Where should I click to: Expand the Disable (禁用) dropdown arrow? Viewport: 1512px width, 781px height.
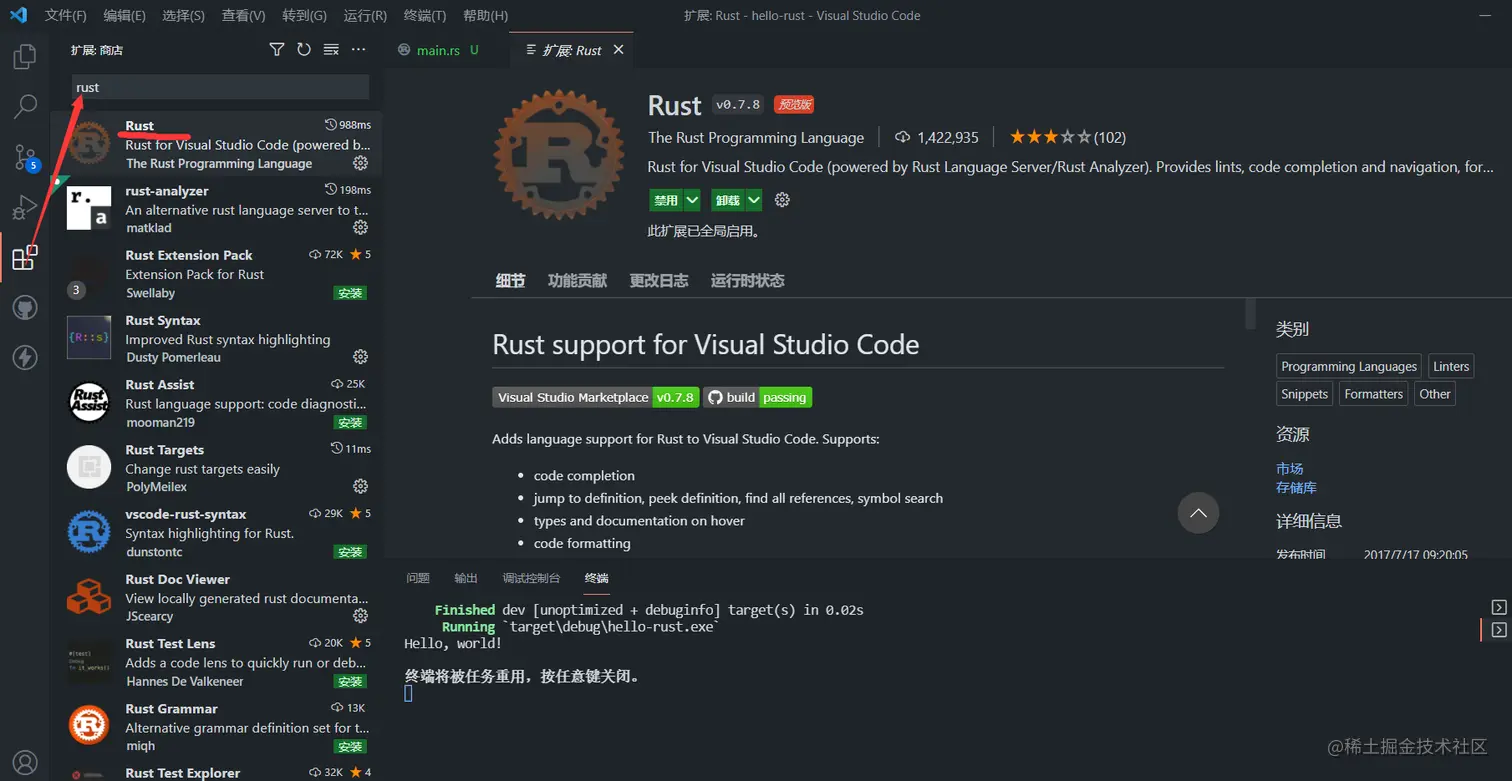[692, 200]
